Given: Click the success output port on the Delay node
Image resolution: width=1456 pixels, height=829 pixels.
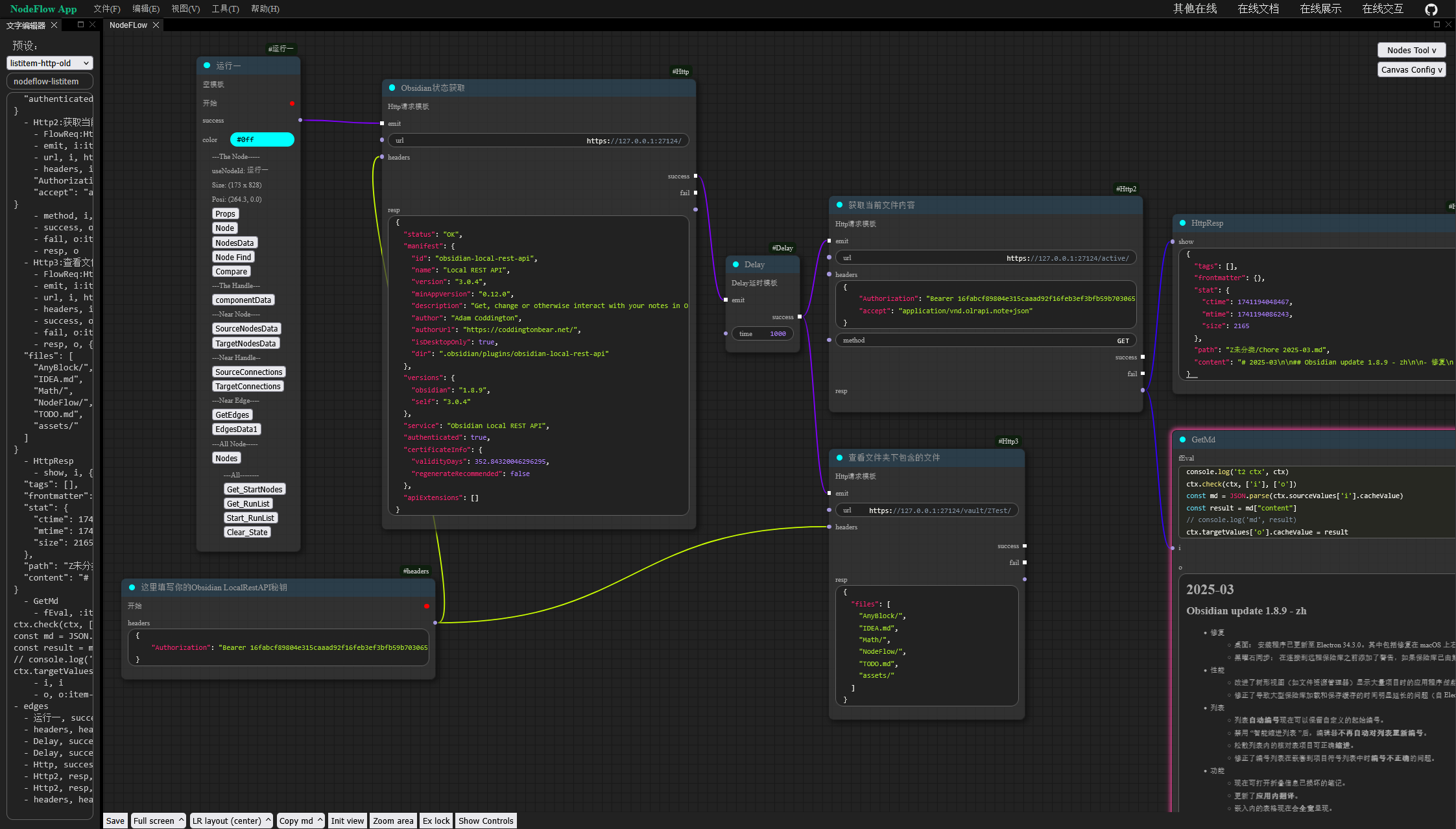Looking at the screenshot, I should (x=799, y=317).
